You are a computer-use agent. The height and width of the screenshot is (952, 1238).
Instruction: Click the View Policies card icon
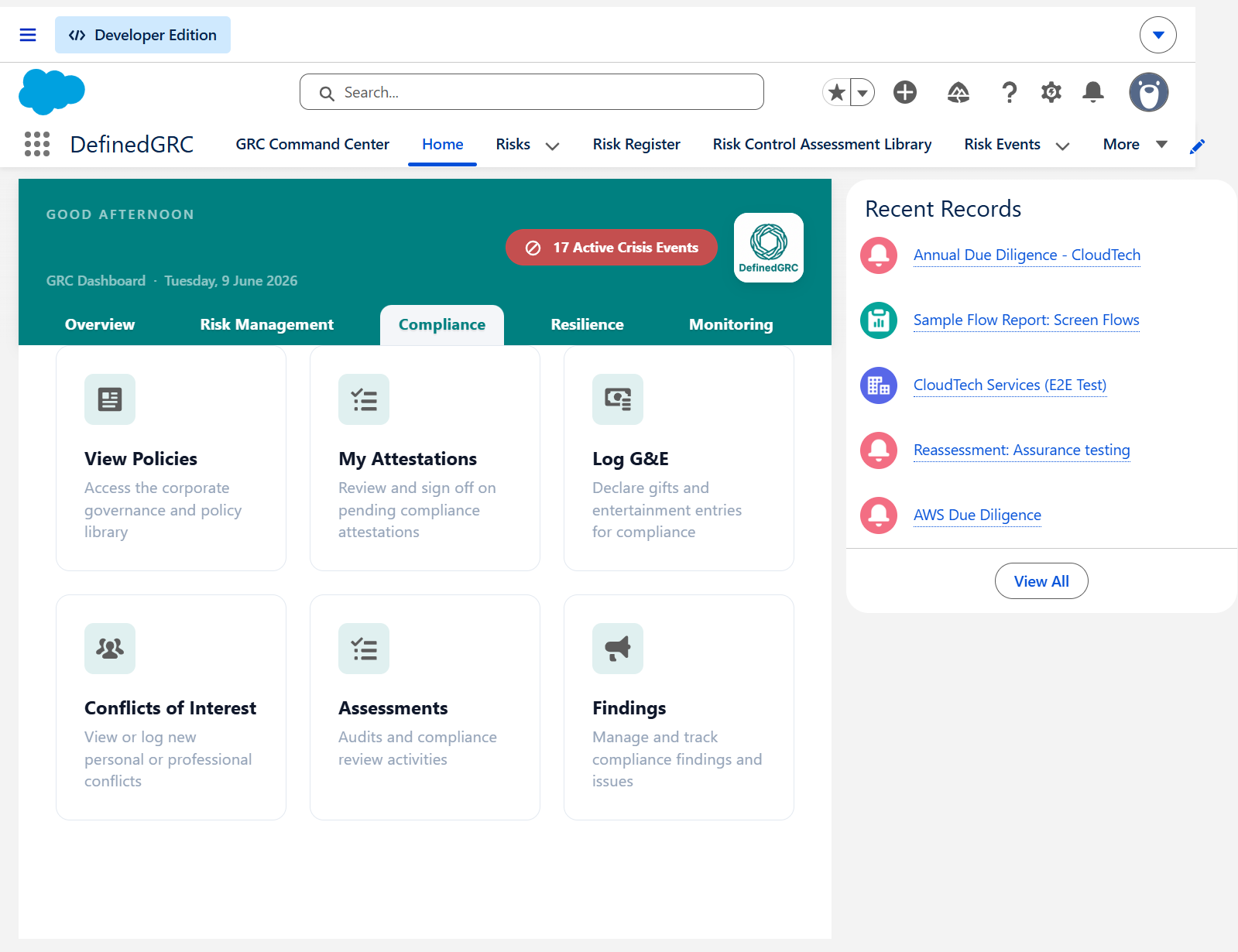(110, 399)
